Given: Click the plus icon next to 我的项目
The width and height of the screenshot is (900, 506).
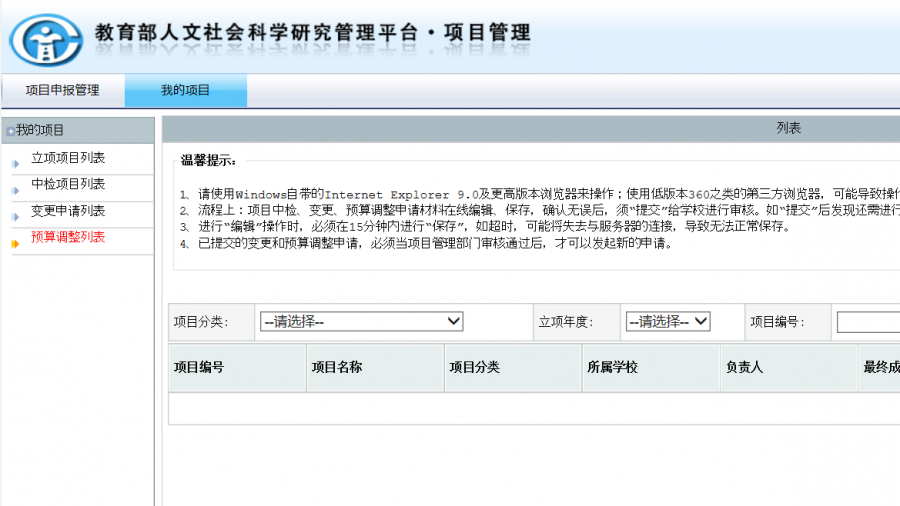Looking at the screenshot, I should [10, 131].
